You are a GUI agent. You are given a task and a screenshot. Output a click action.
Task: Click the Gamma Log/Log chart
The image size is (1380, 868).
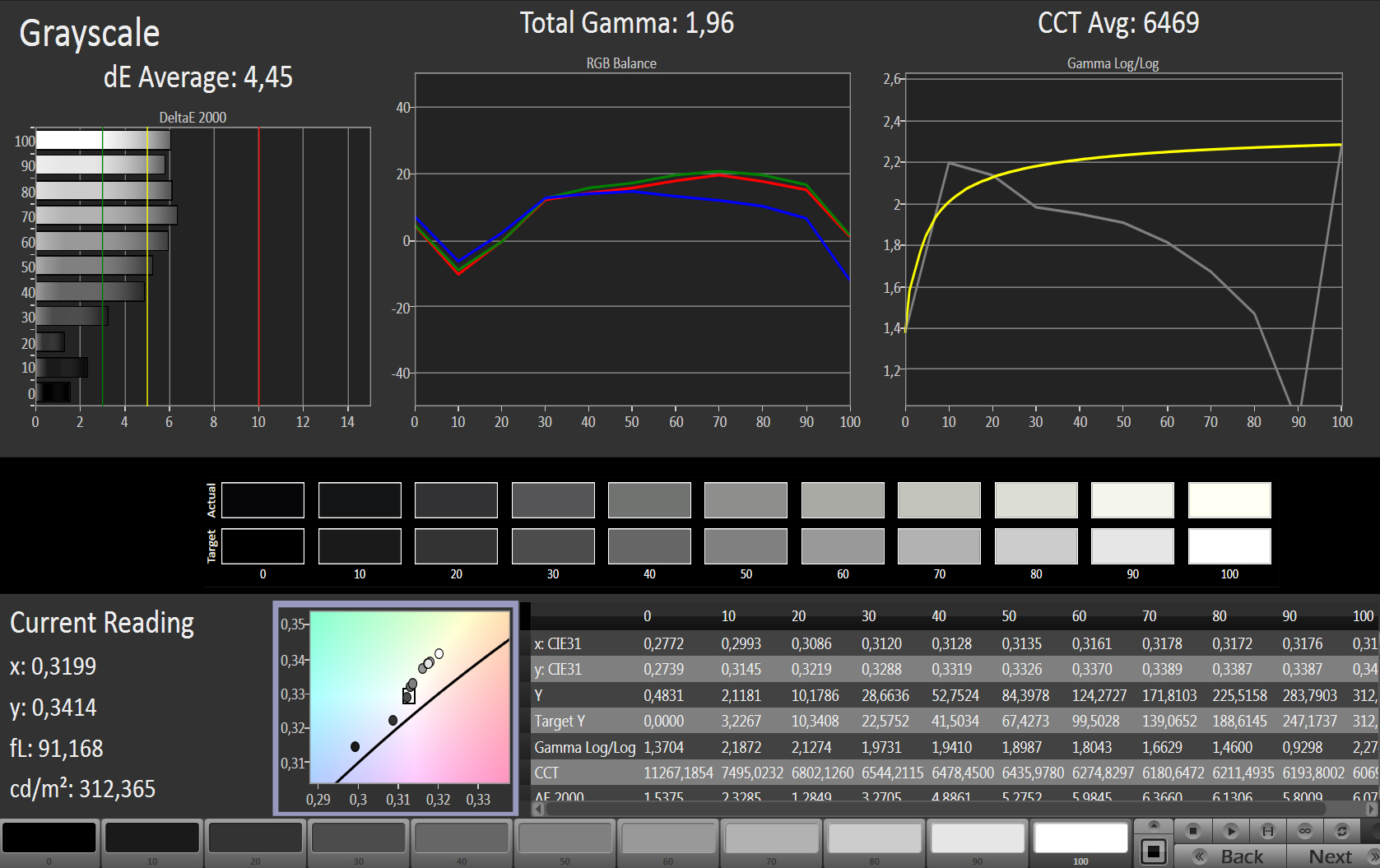tap(1123, 239)
